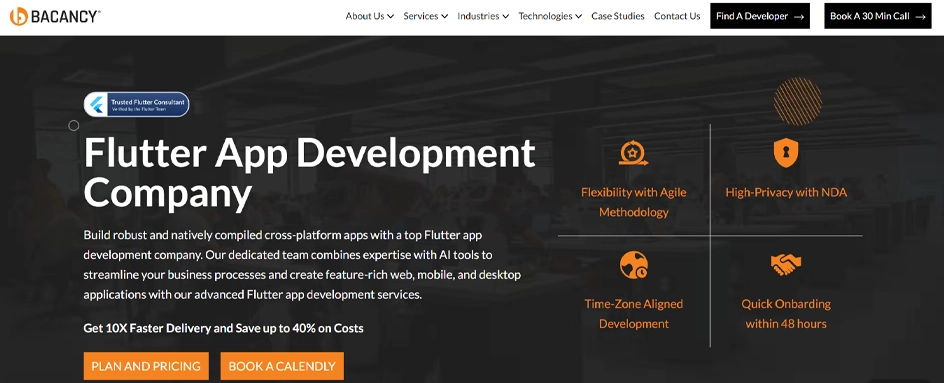The width and height of the screenshot is (944, 383).
Task: Click 'Flutter App Development Company' heading
Action: coord(309,173)
